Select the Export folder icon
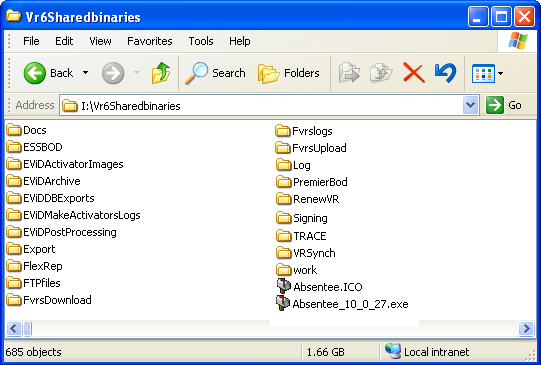Viewport: 541px width, 365px height. coord(14,248)
